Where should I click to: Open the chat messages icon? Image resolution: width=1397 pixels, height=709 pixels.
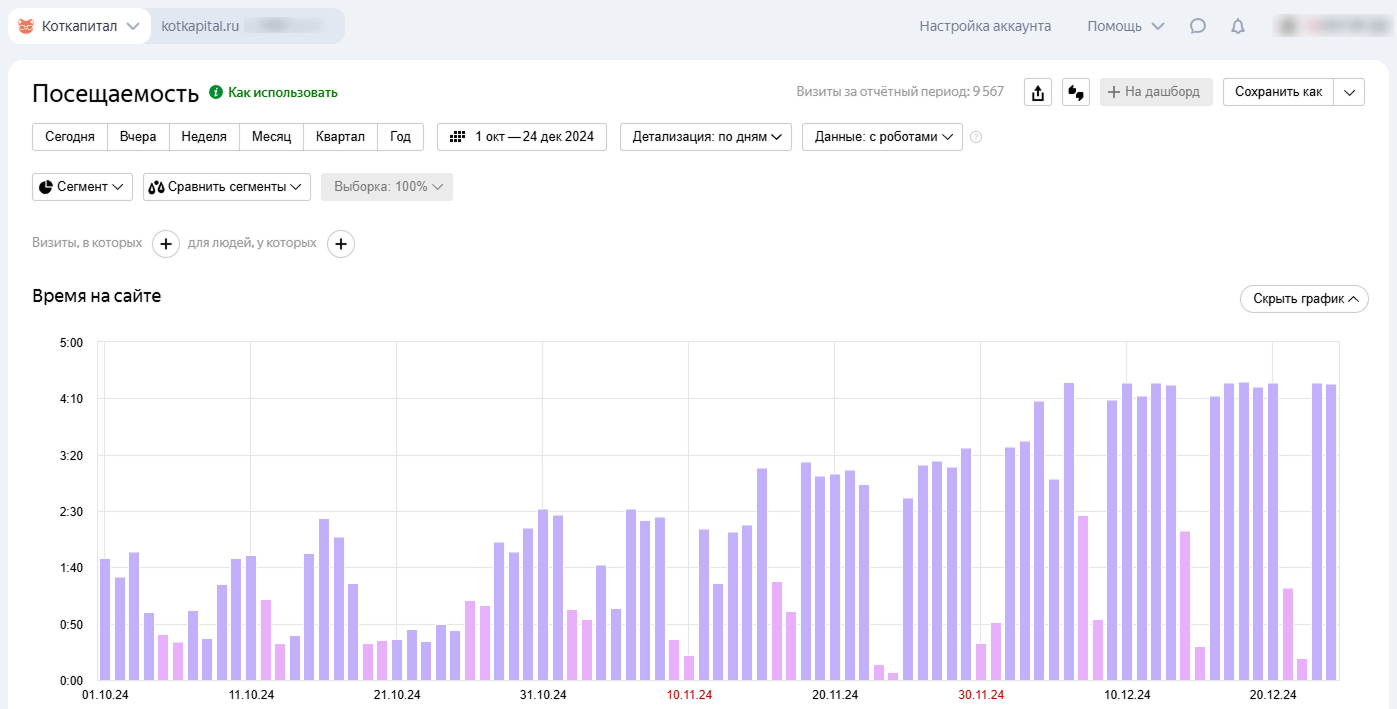point(1197,26)
